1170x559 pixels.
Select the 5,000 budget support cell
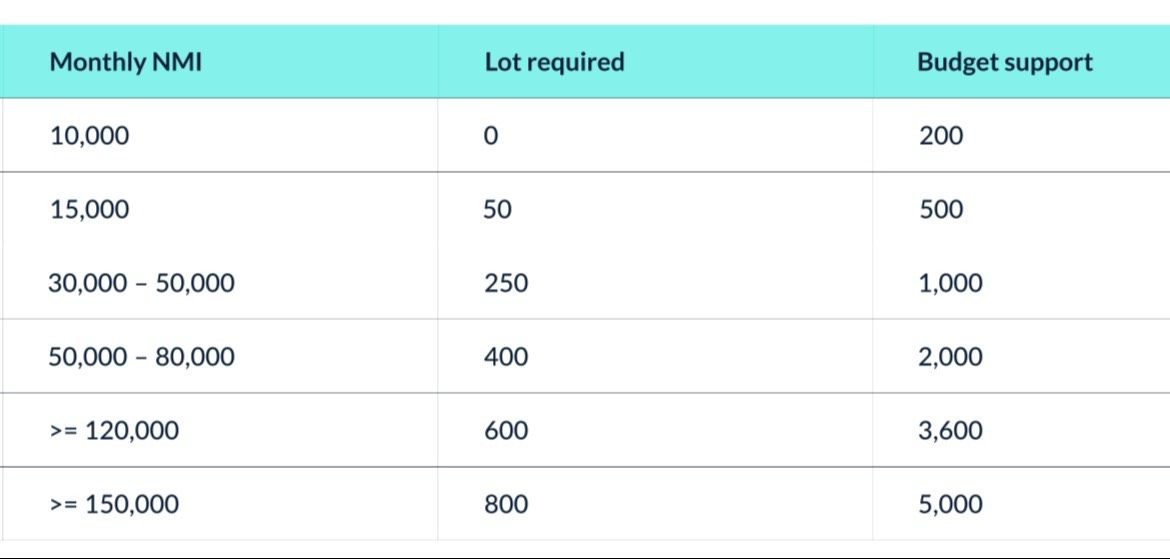[950, 504]
